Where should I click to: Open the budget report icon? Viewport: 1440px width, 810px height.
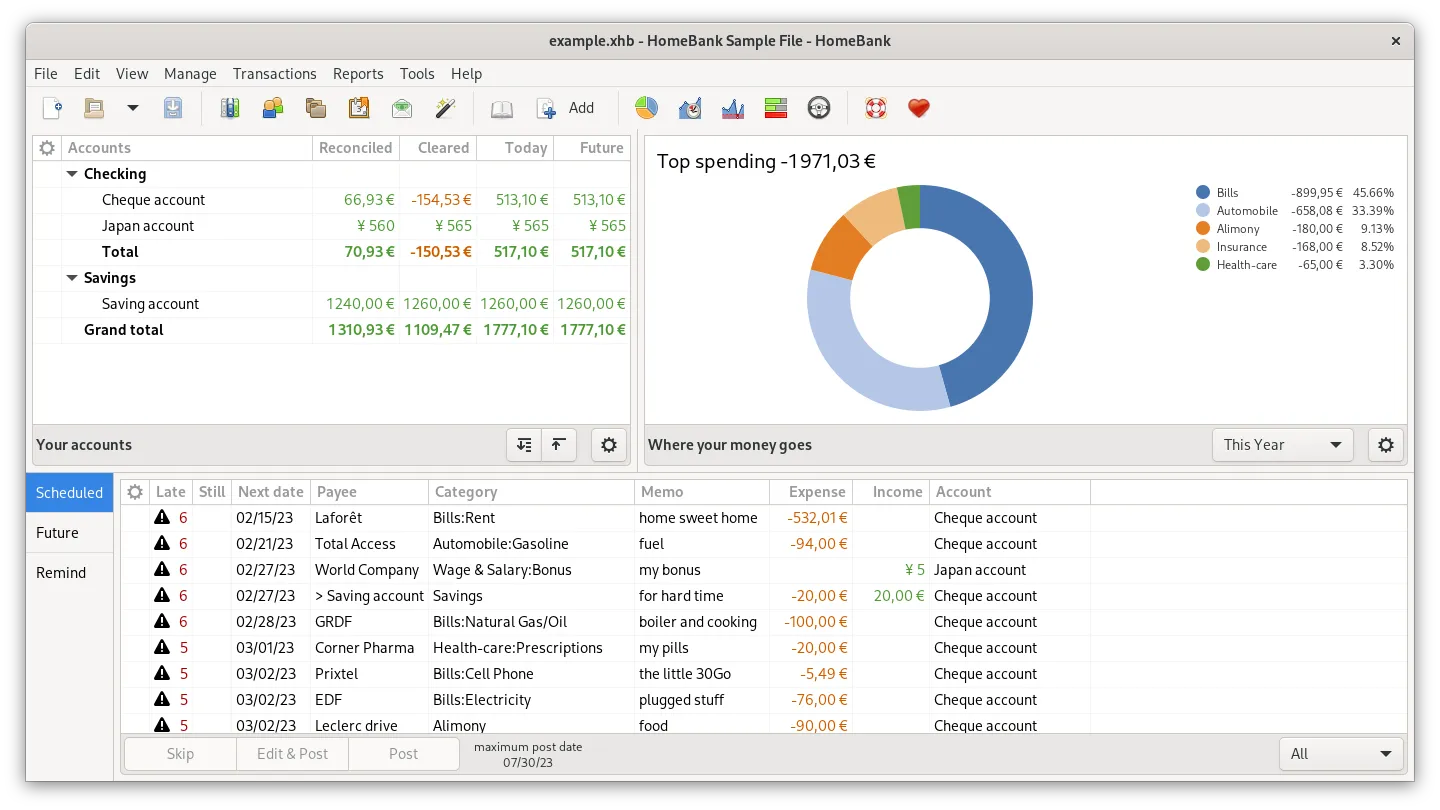click(776, 108)
